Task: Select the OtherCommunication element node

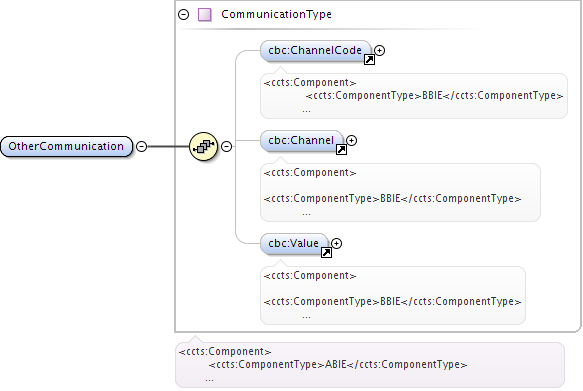Action: coord(66,146)
